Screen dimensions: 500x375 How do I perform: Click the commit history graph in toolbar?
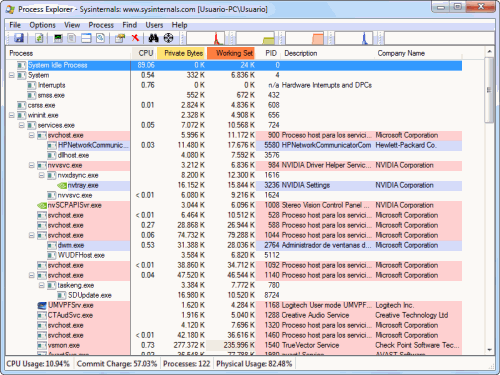(255, 38)
